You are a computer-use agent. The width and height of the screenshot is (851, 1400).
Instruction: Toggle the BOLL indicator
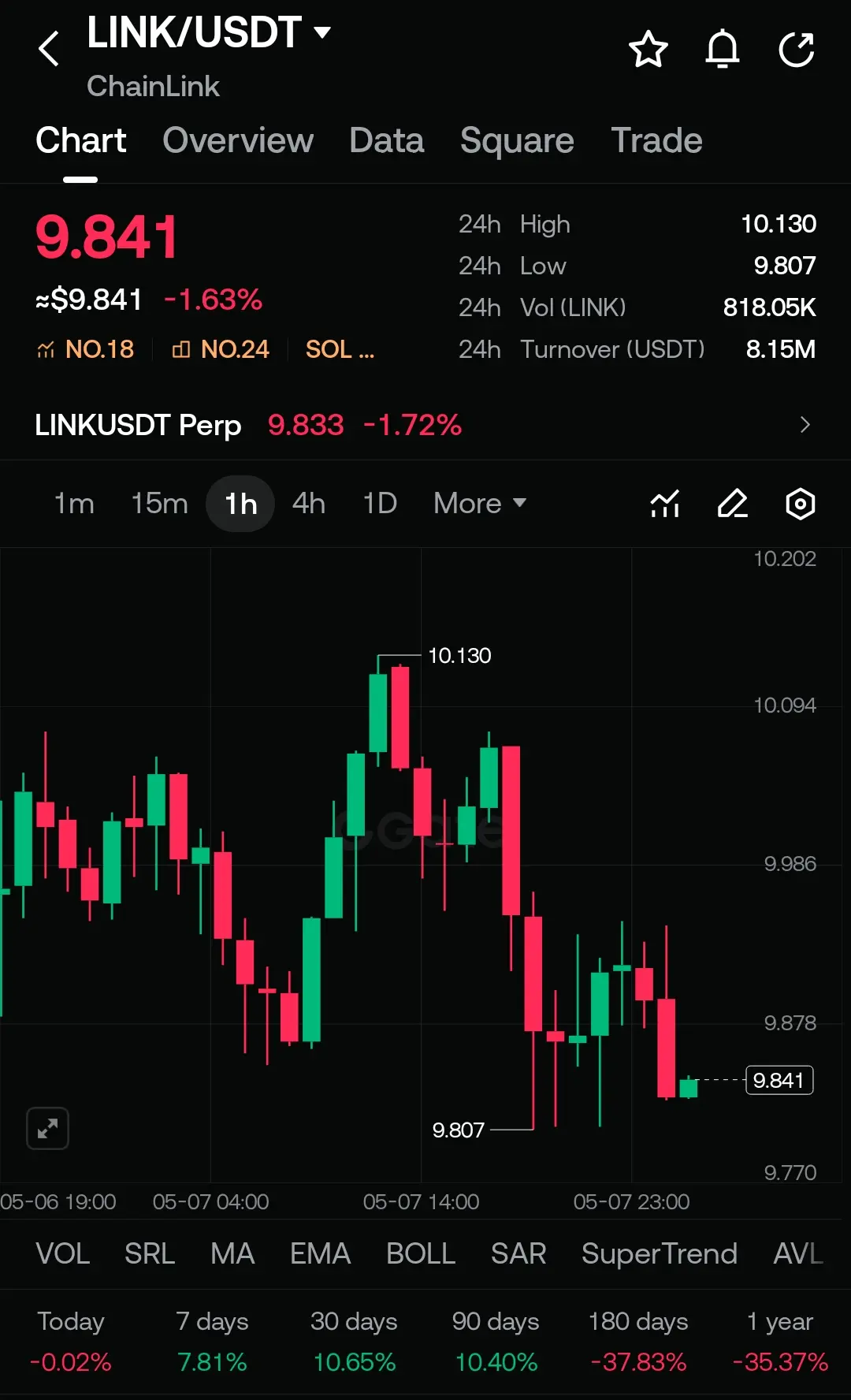(x=421, y=1253)
